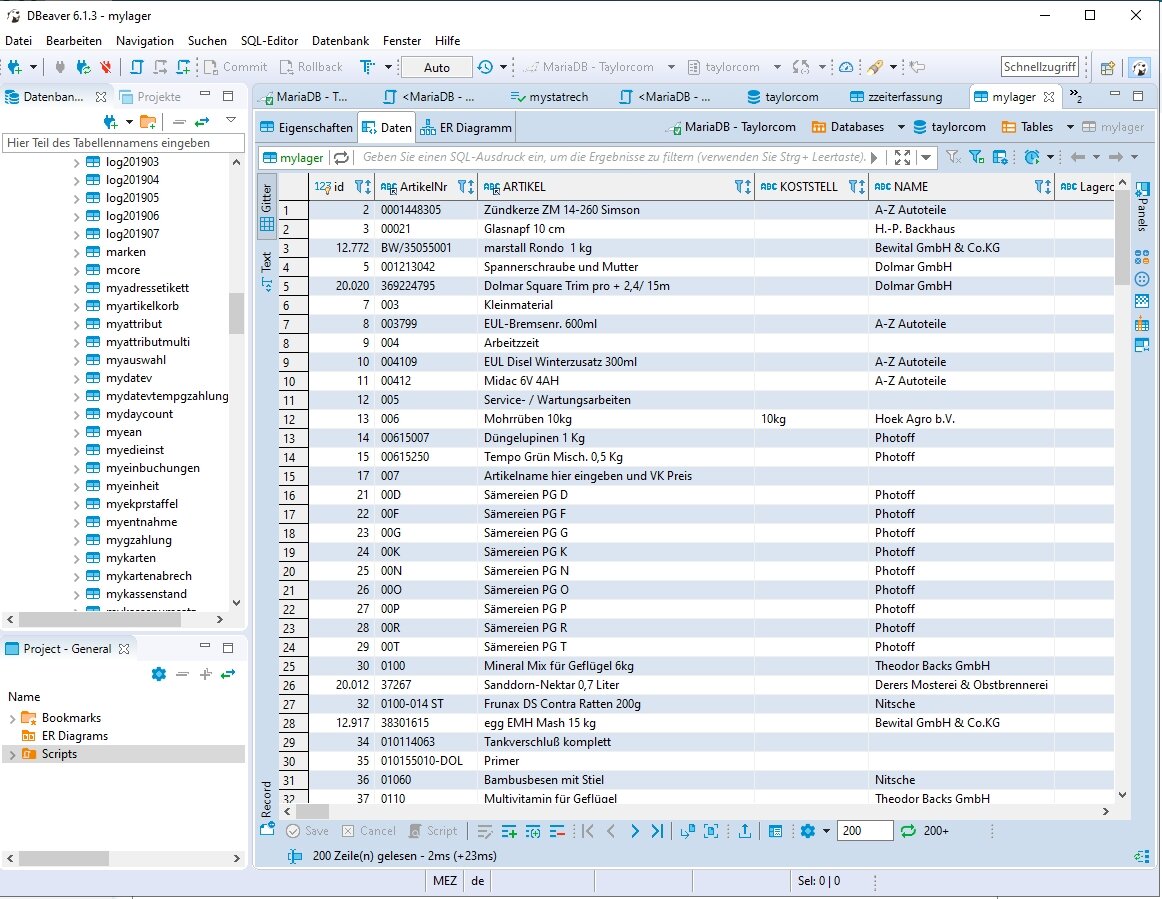
Task: Click the SQL filter expression input field
Action: pos(612,157)
